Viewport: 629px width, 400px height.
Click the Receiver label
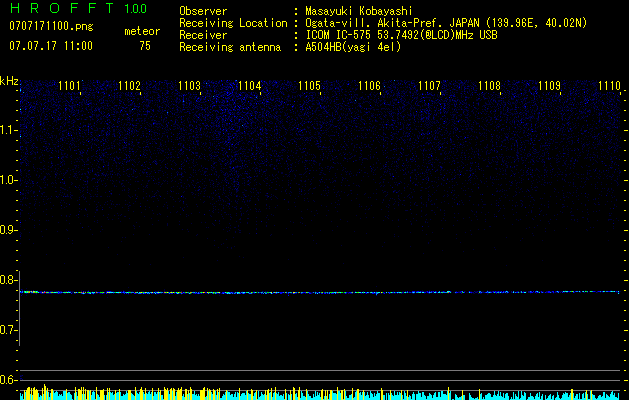[x=203, y=35]
